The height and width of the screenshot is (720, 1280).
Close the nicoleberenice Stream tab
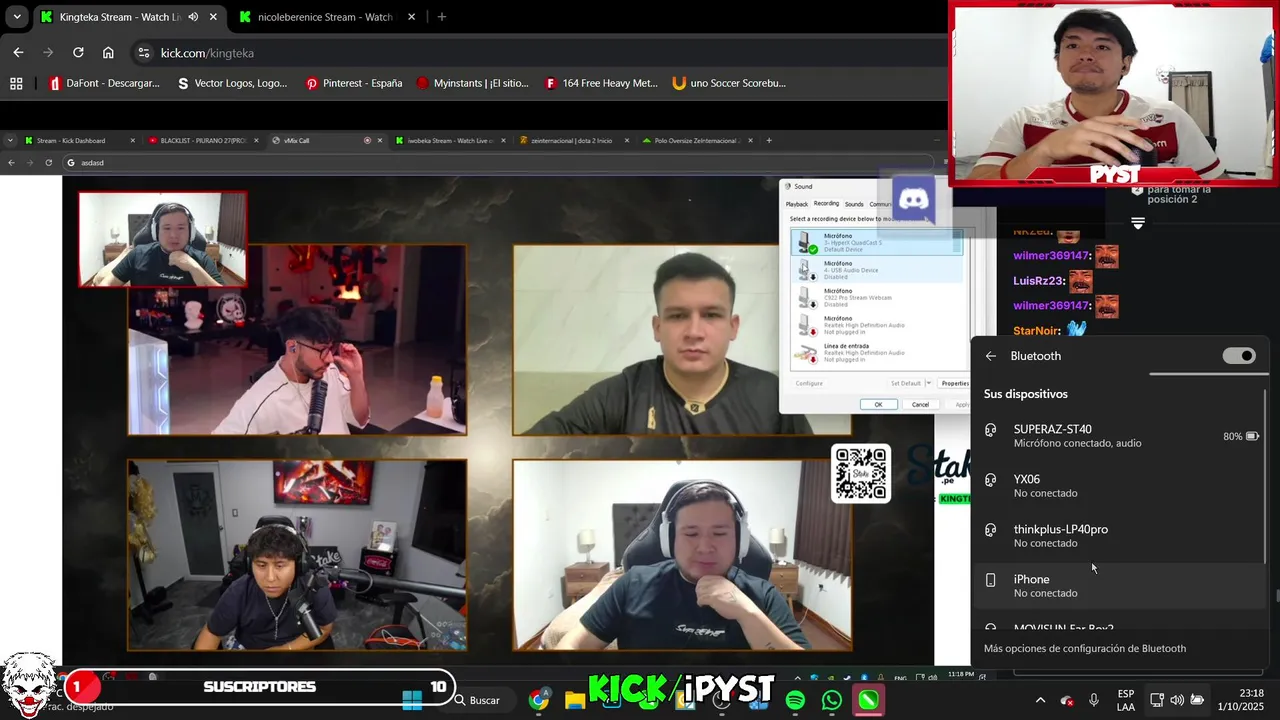click(x=410, y=17)
